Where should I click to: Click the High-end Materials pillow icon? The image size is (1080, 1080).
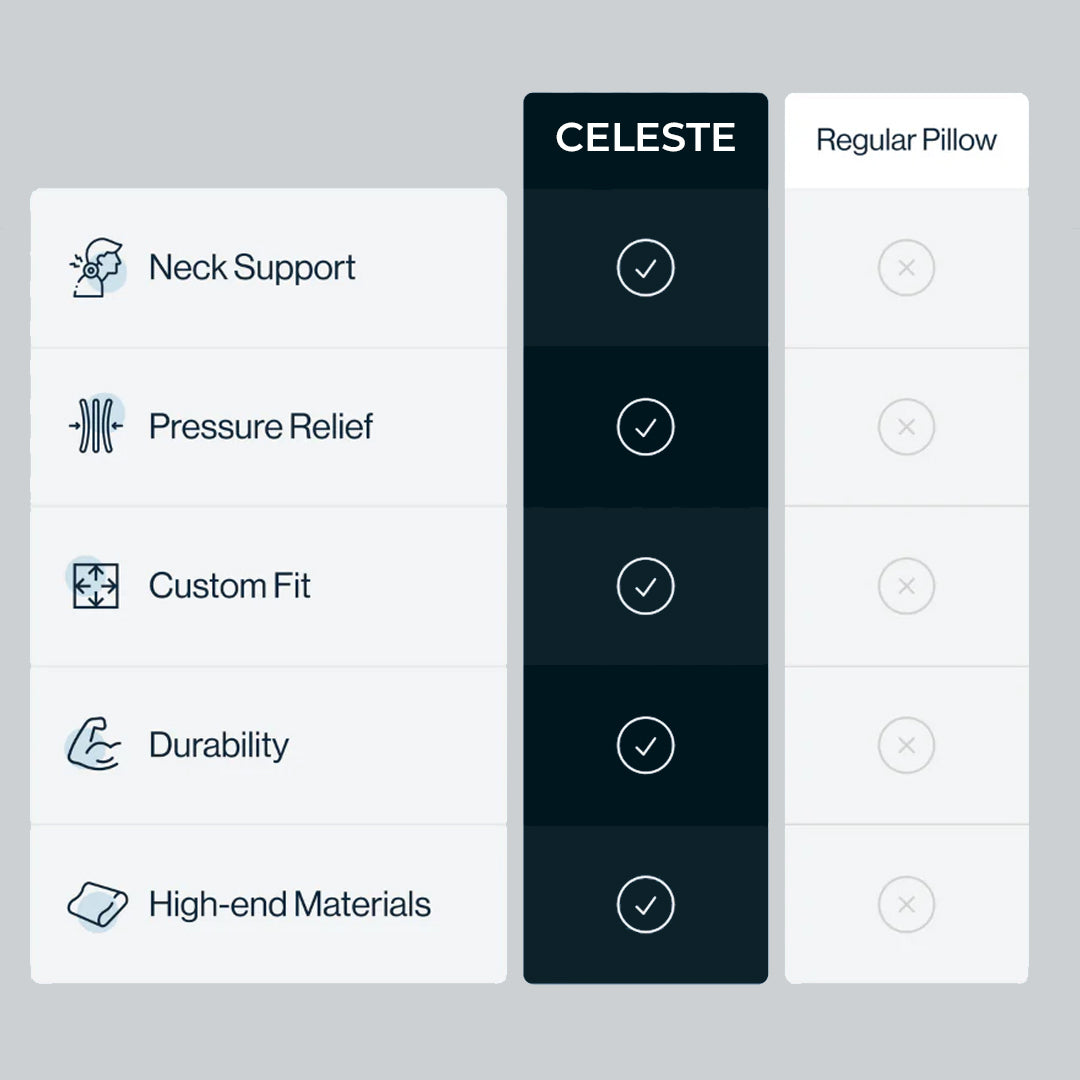(97, 904)
